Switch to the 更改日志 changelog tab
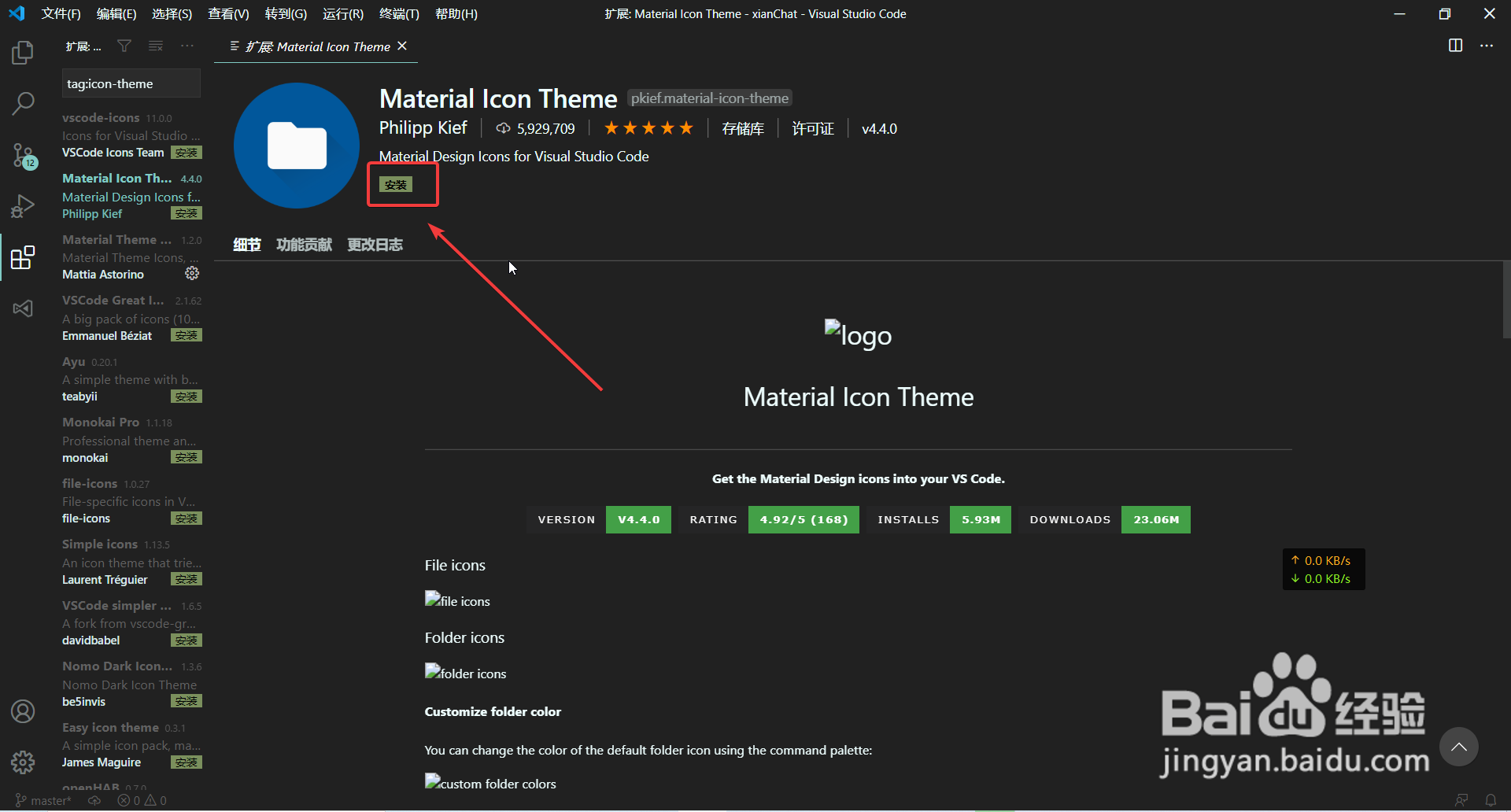The height and width of the screenshot is (812, 1511). pyautogui.click(x=375, y=245)
